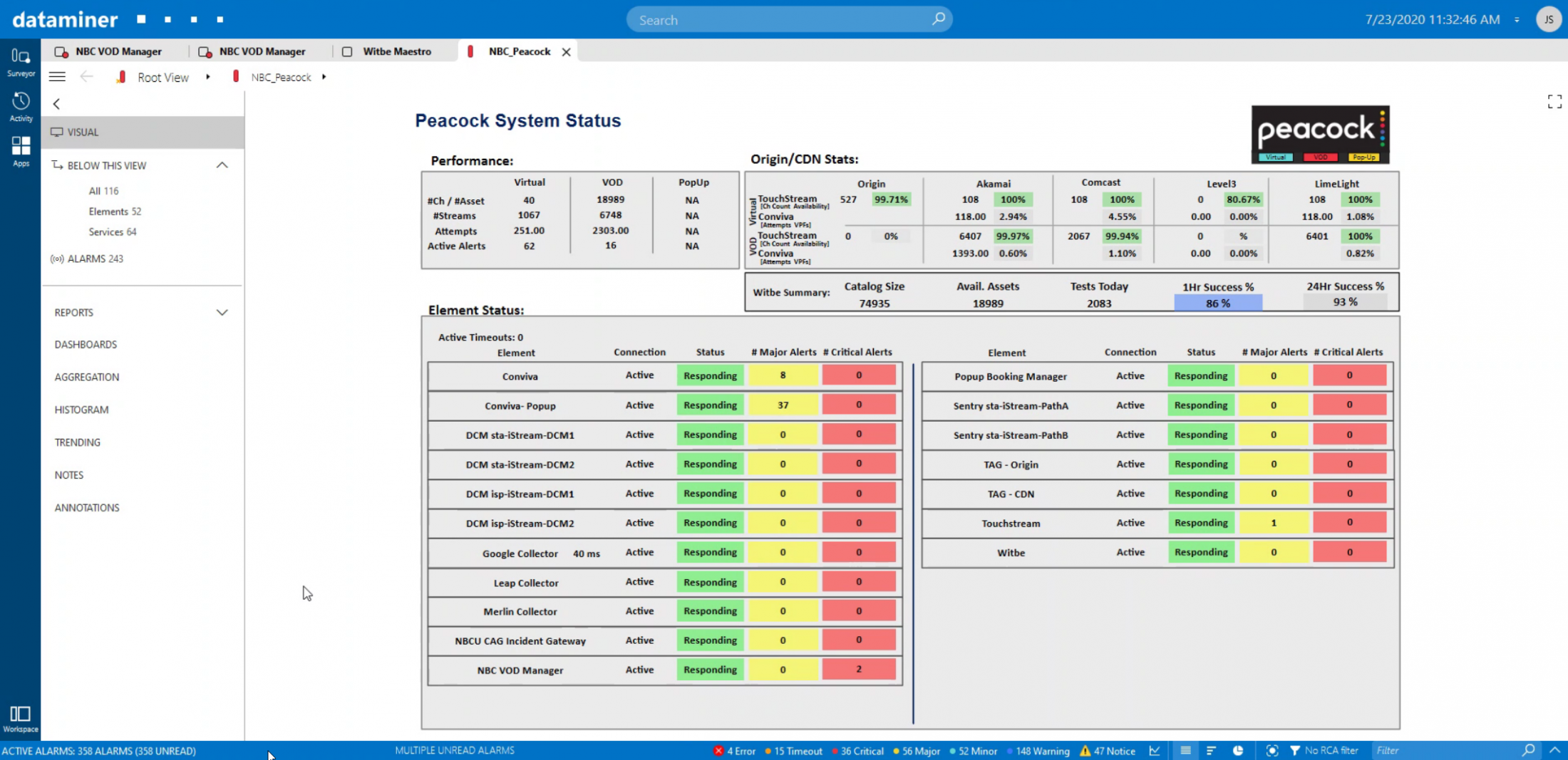Image resolution: width=1568 pixels, height=760 pixels.
Task: Select the sorted bars view icon
Action: click(x=1211, y=751)
